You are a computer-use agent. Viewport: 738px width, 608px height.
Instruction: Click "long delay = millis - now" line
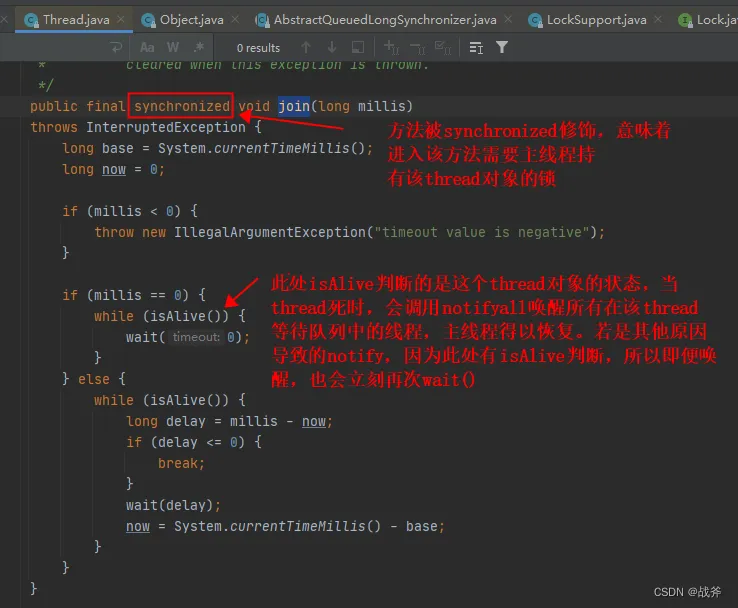coord(230,421)
